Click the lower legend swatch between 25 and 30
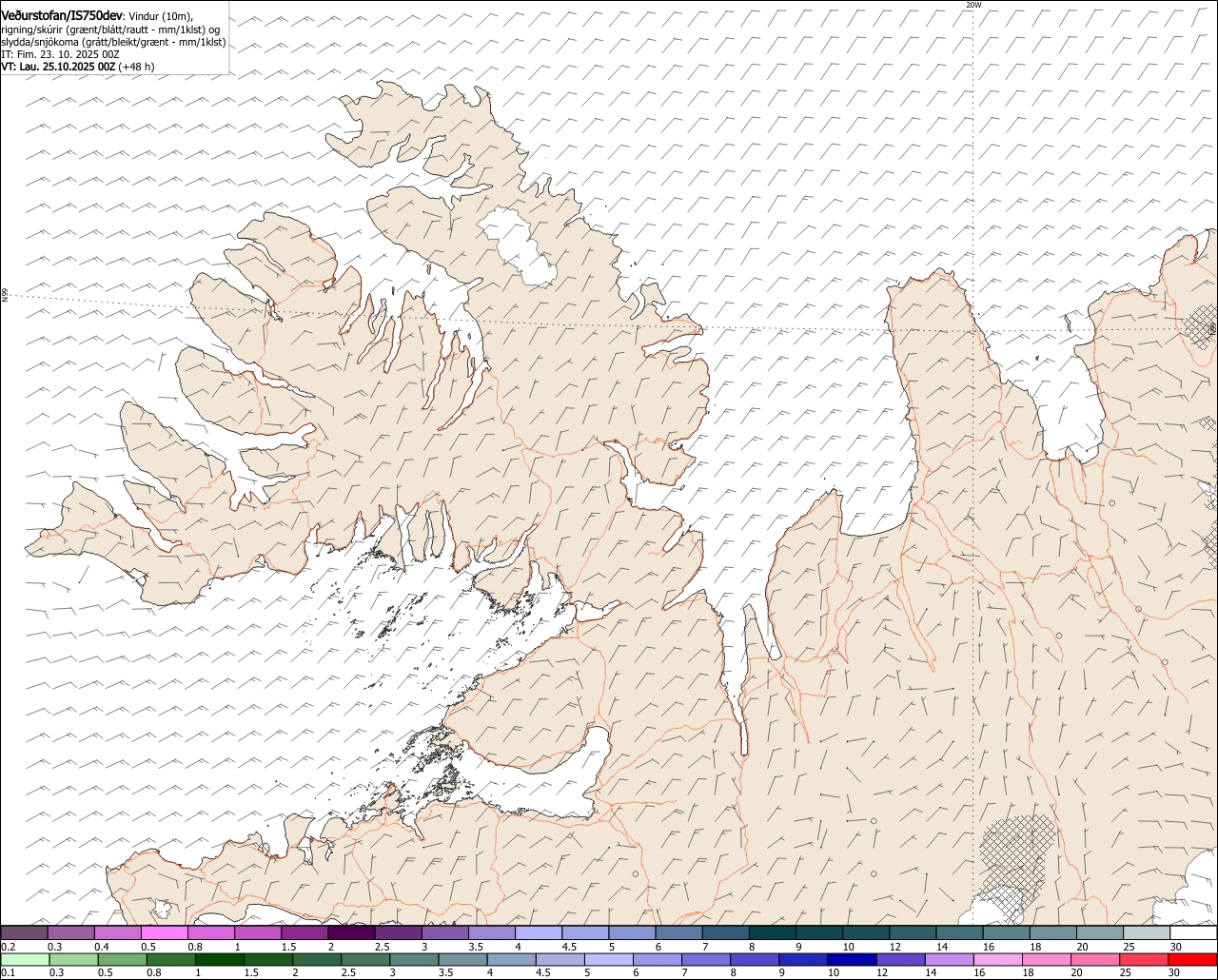The width and height of the screenshot is (1218, 980). [1145, 959]
